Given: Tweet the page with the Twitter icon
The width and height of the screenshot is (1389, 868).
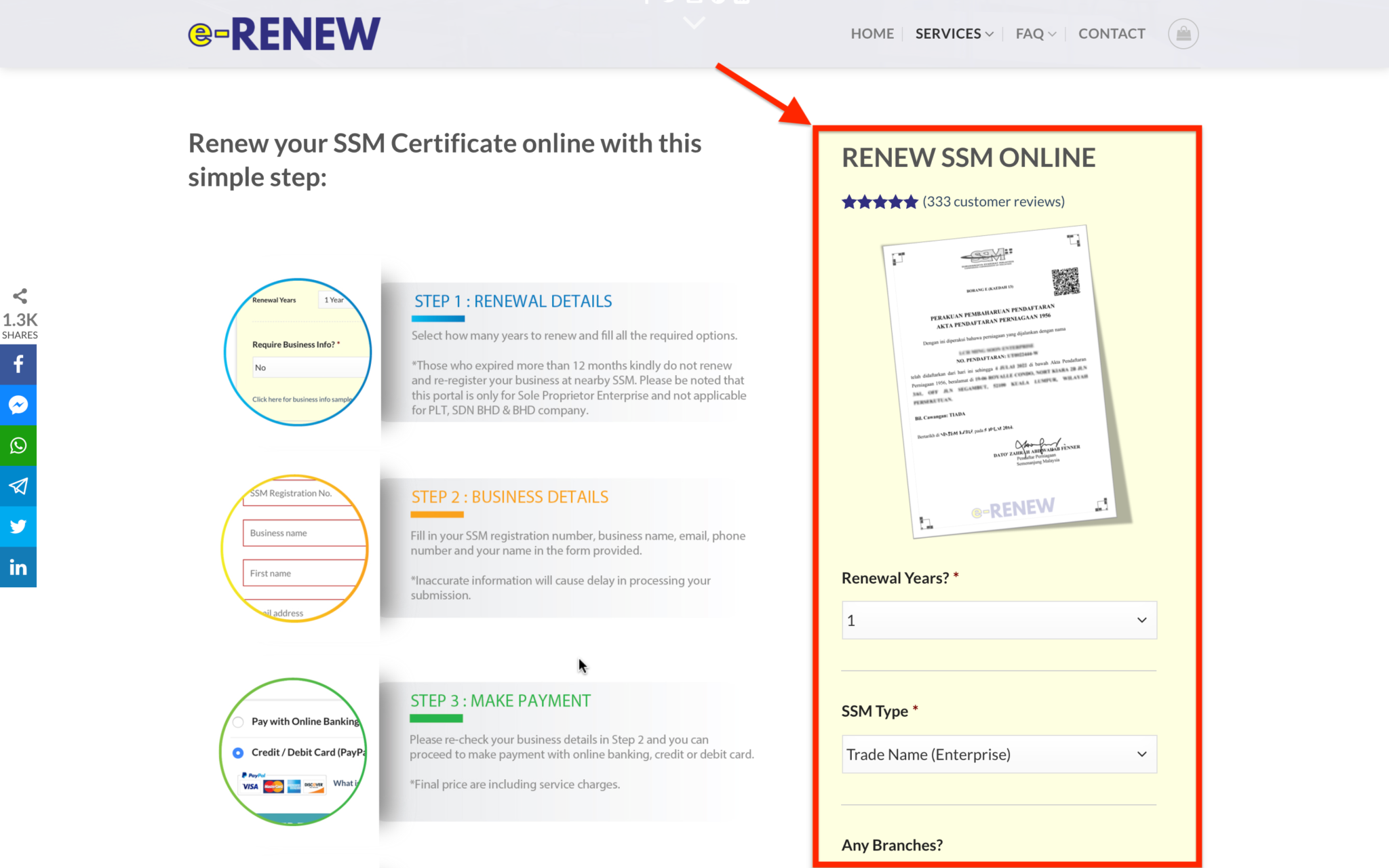Looking at the screenshot, I should click(18, 526).
